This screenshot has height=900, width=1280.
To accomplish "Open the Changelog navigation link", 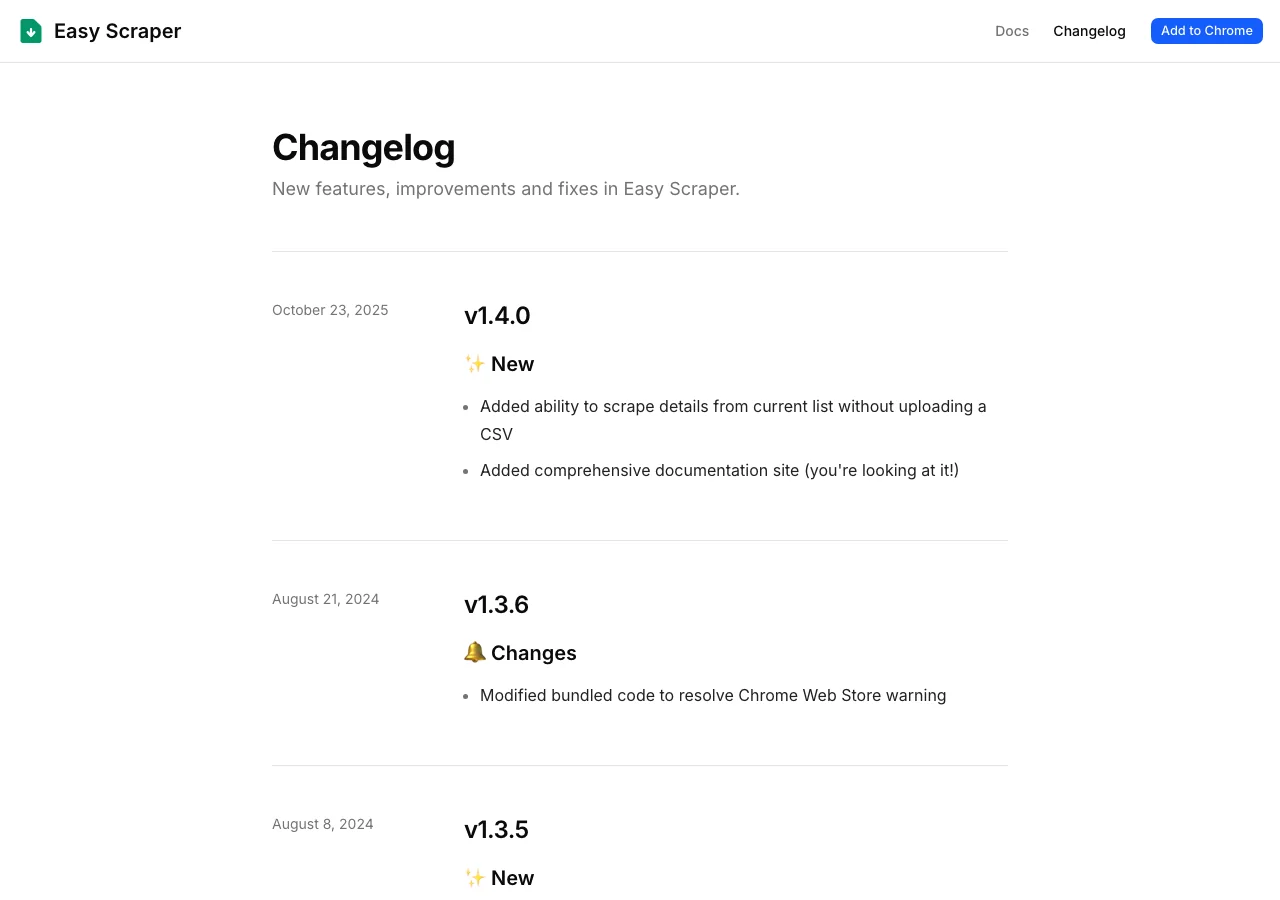I will tap(1089, 31).
